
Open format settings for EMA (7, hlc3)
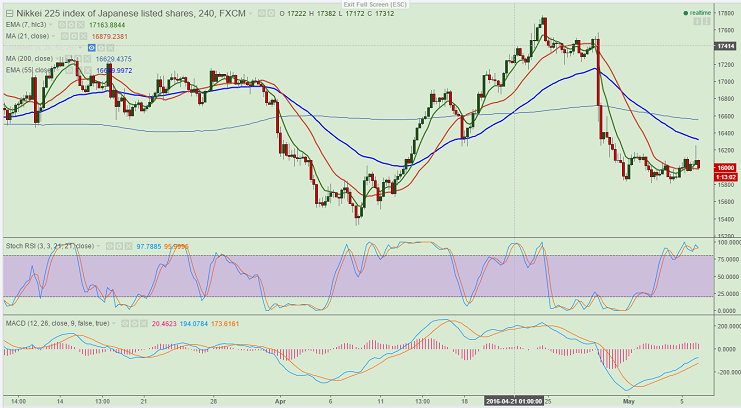71,25
